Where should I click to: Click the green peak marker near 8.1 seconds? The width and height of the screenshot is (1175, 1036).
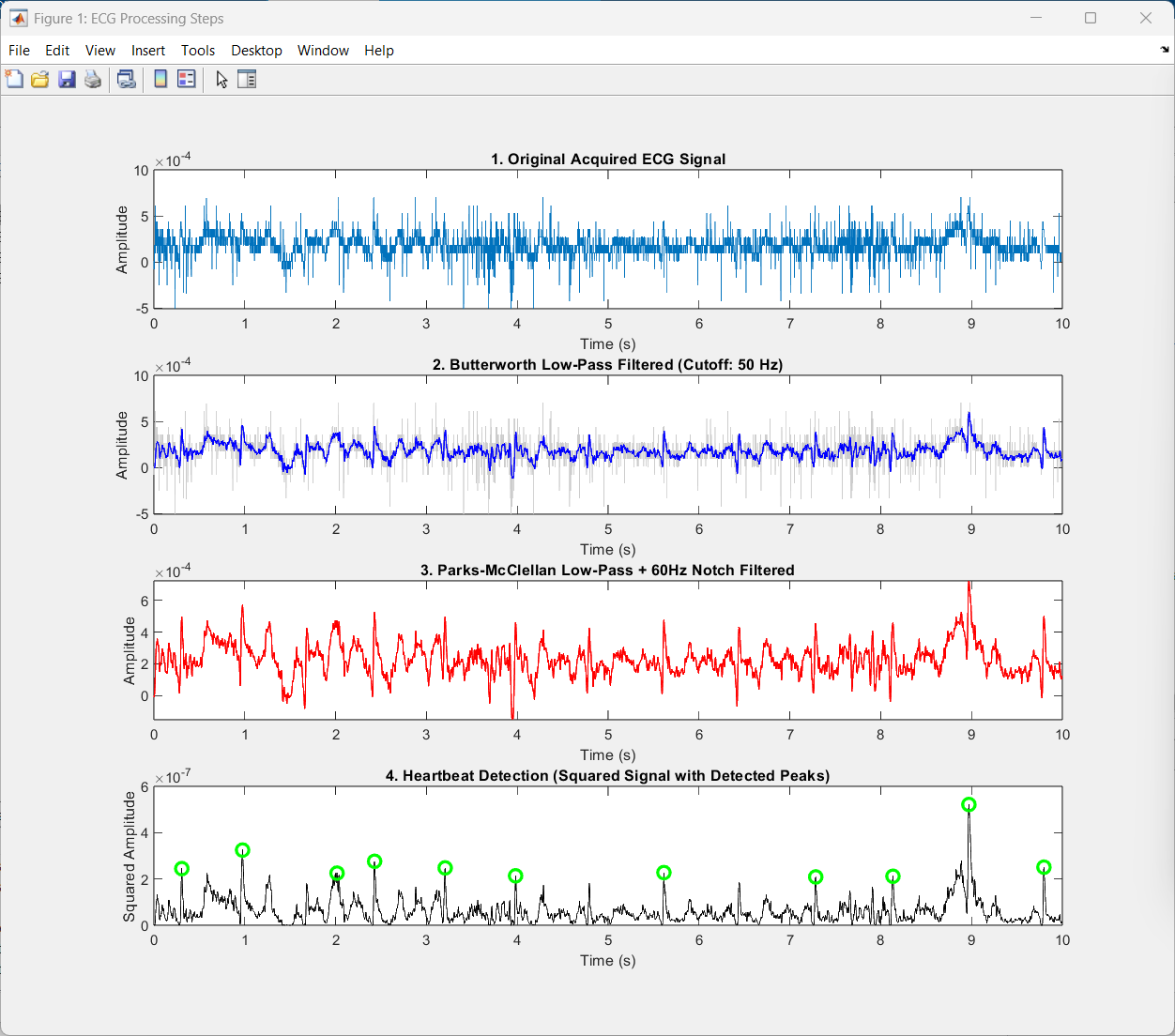coord(893,876)
